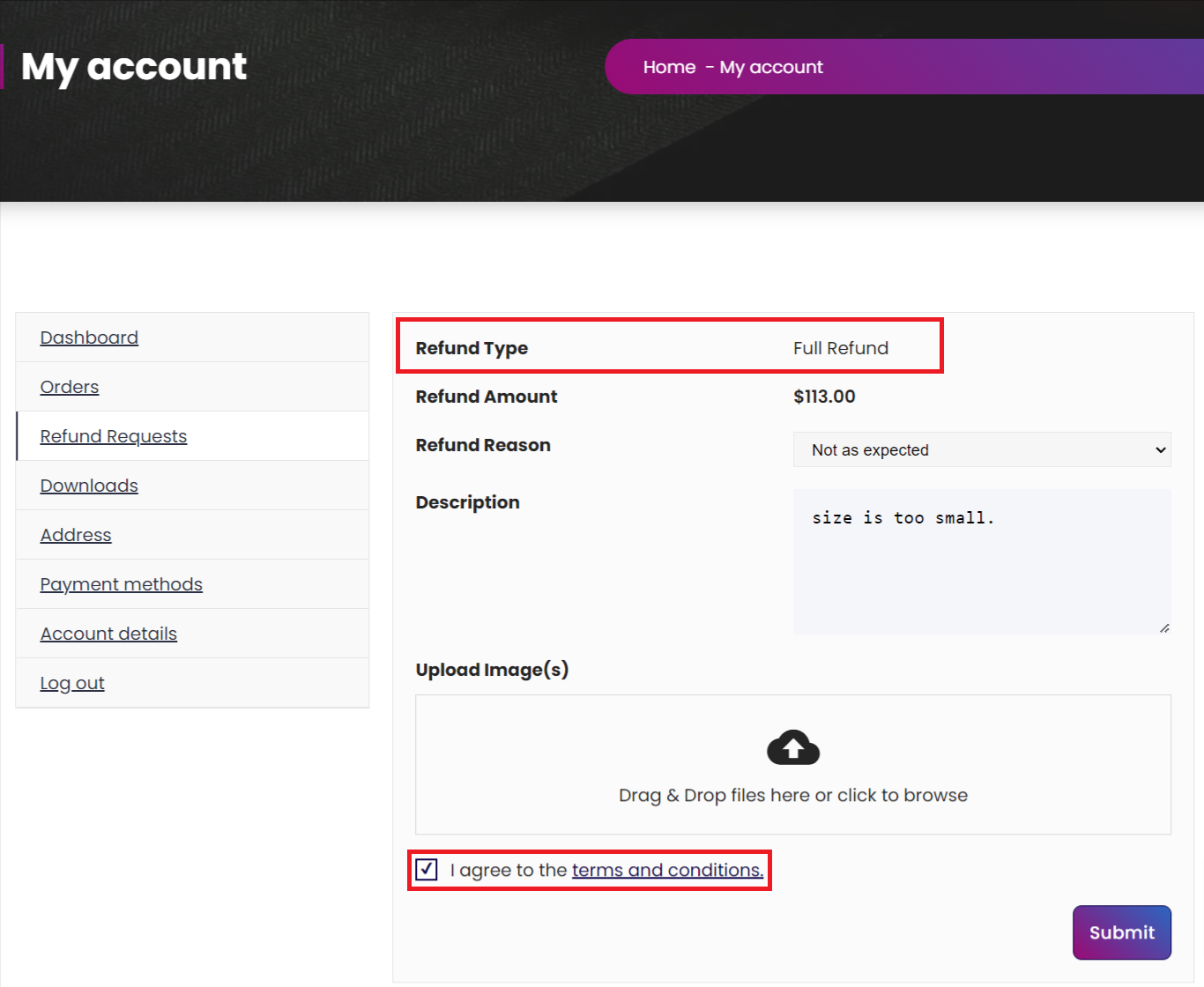1204x987 pixels.
Task: Open Account details
Action: (x=108, y=633)
